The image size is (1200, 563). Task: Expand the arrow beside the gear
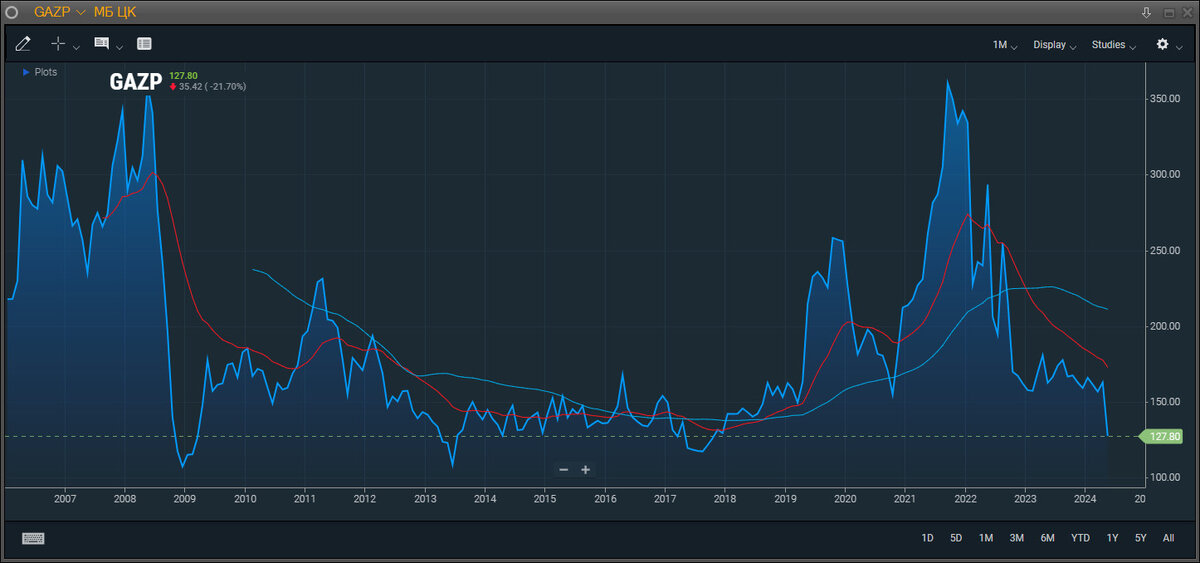point(1181,46)
